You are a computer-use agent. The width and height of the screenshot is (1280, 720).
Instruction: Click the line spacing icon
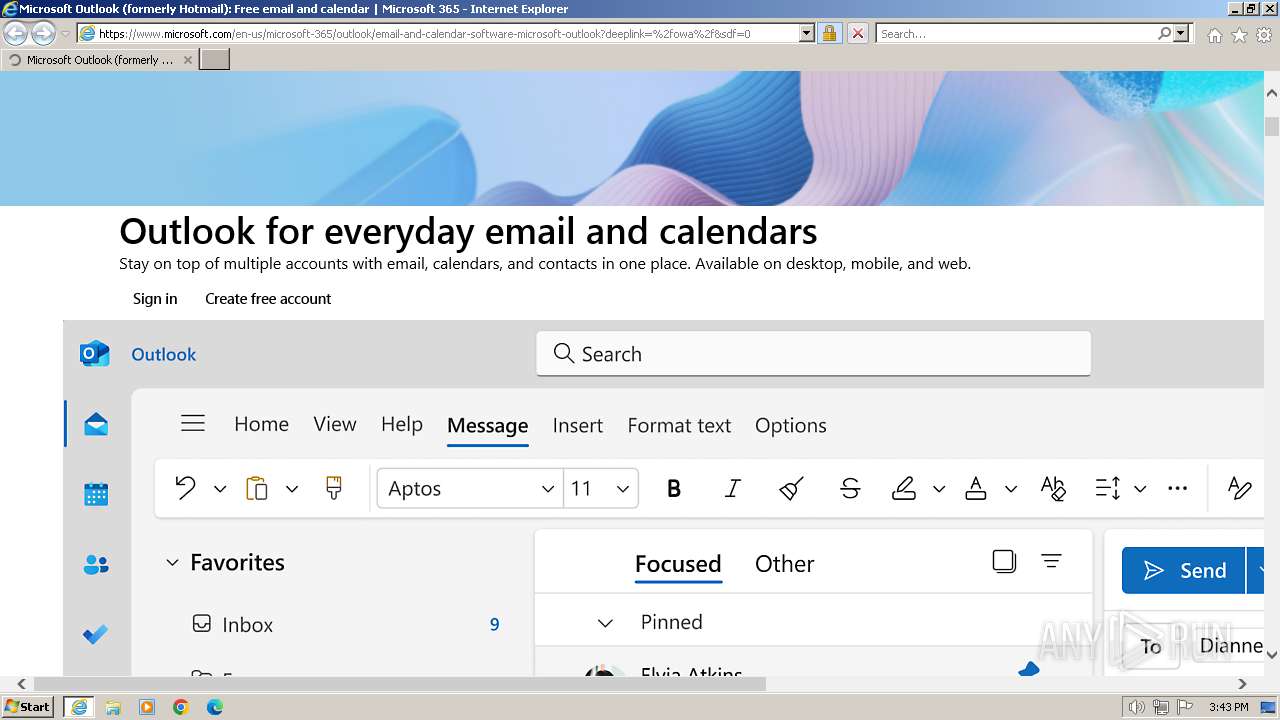1108,488
